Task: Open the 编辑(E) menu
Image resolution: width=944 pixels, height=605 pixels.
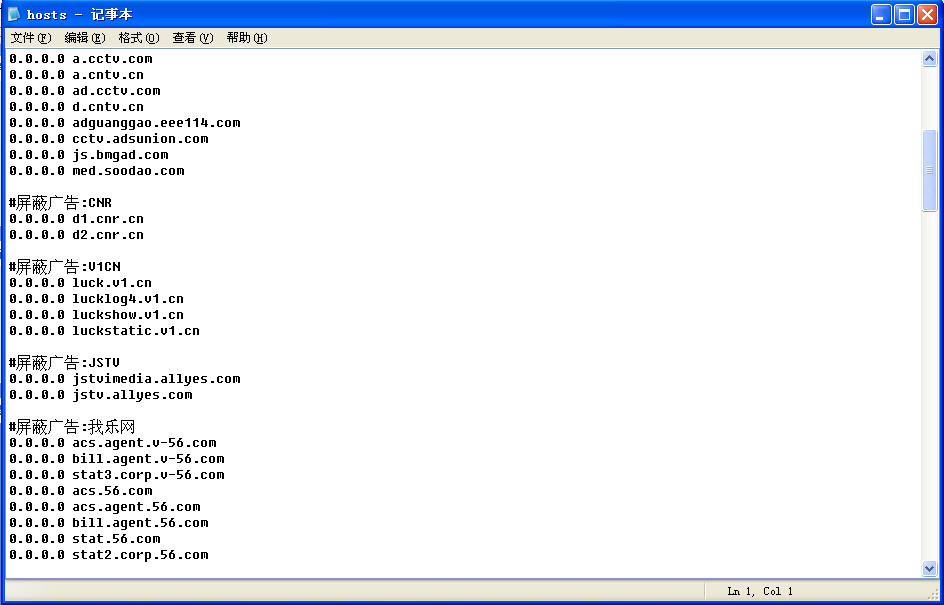Action: (x=85, y=38)
